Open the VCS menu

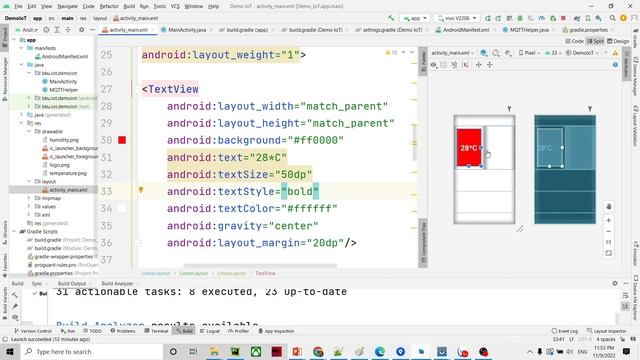coord(175,6)
